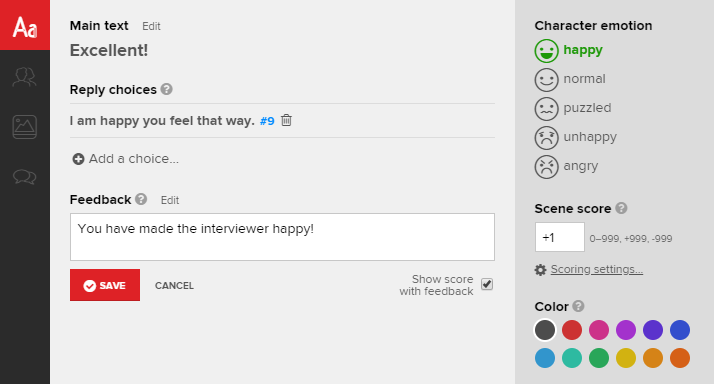Open the dialogue bubbles tab in sidebar
The height and width of the screenshot is (384, 714).
[25, 176]
